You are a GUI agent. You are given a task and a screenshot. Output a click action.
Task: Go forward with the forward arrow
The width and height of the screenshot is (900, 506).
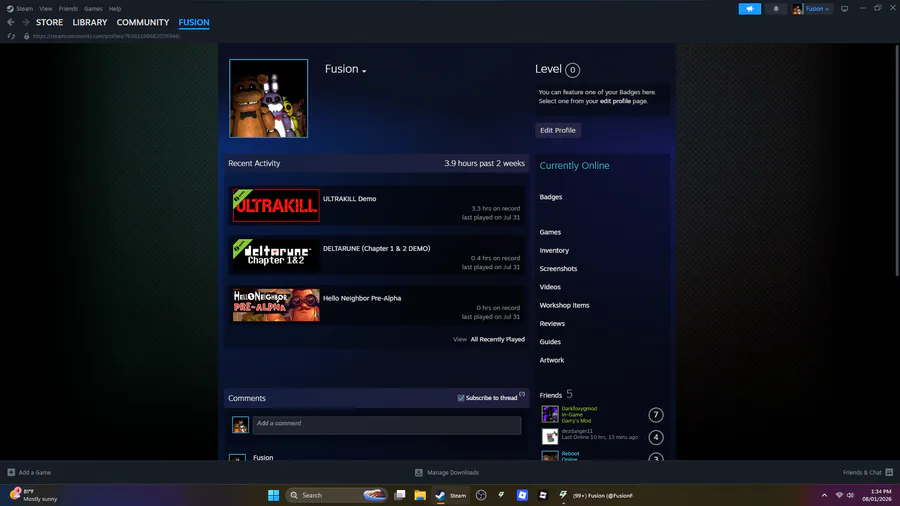[25, 22]
